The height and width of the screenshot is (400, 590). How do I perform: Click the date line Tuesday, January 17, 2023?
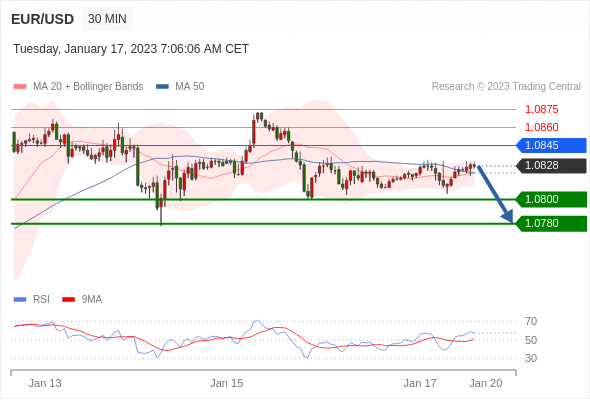(x=131, y=49)
